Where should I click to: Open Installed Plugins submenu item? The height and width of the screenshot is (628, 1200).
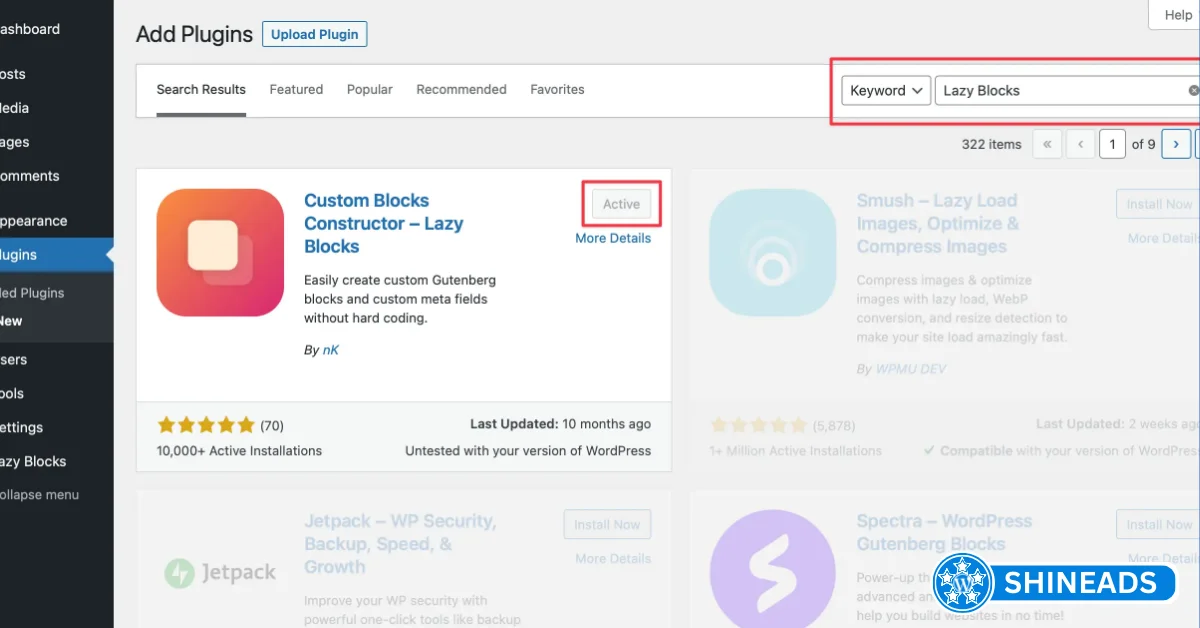(32, 293)
